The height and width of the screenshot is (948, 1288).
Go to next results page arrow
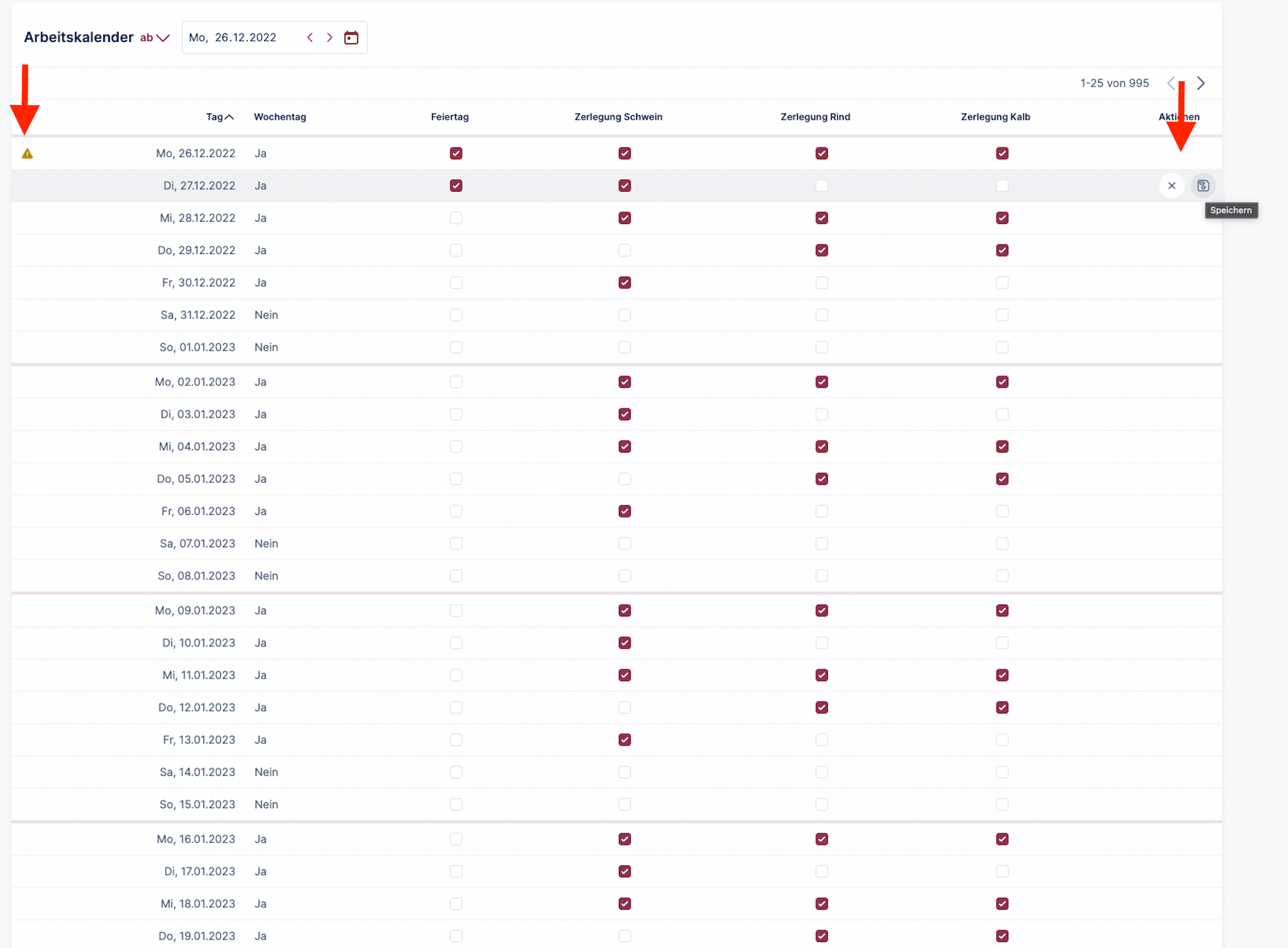coord(1200,83)
